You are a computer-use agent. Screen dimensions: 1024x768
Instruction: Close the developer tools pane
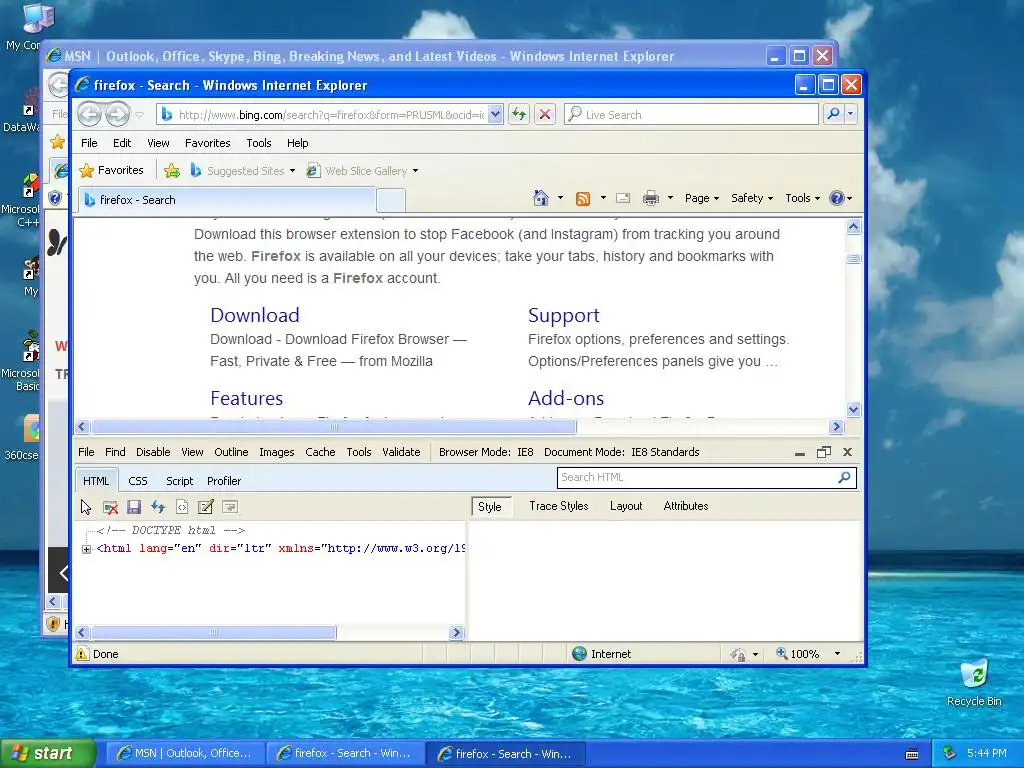tap(848, 452)
